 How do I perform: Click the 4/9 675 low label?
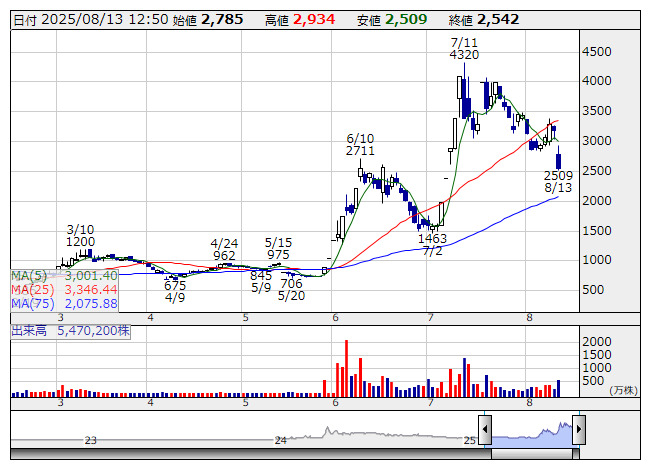175,291
